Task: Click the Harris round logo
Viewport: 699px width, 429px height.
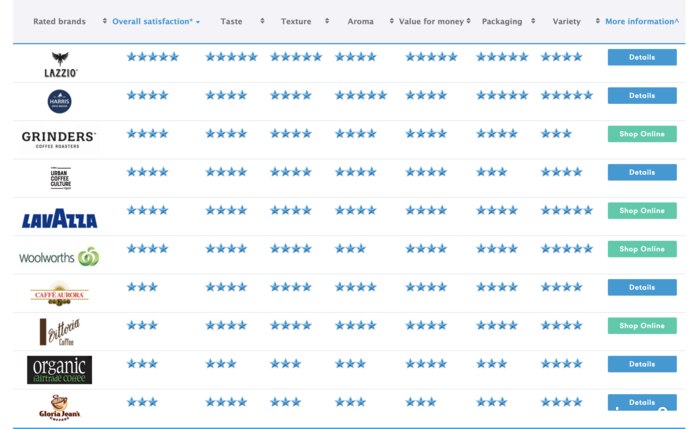Action: click(59, 101)
